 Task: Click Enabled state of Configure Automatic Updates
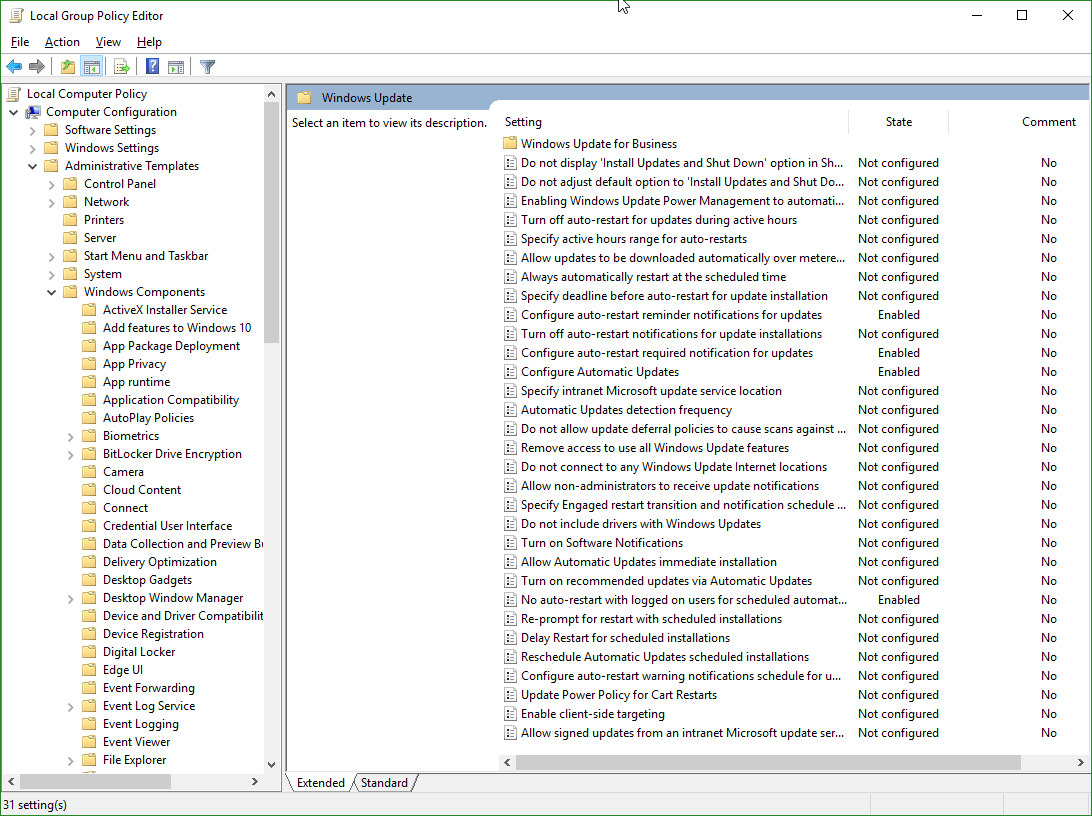coord(898,372)
